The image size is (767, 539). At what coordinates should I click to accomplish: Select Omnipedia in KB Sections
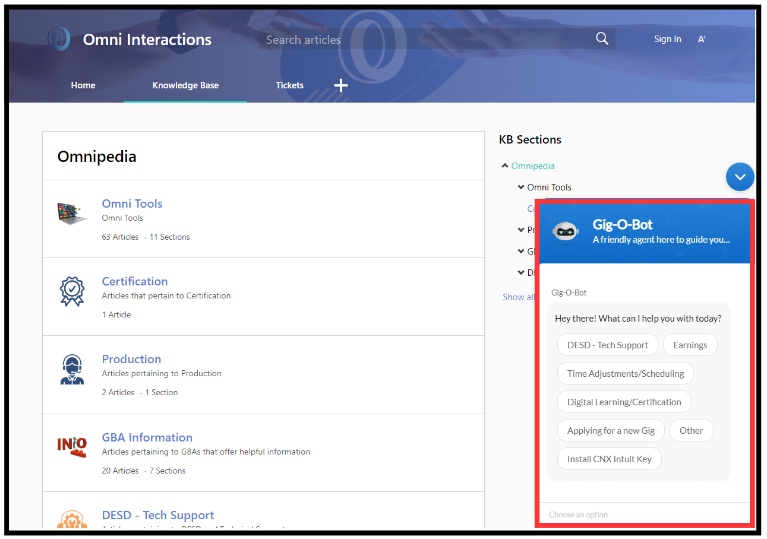coord(533,166)
